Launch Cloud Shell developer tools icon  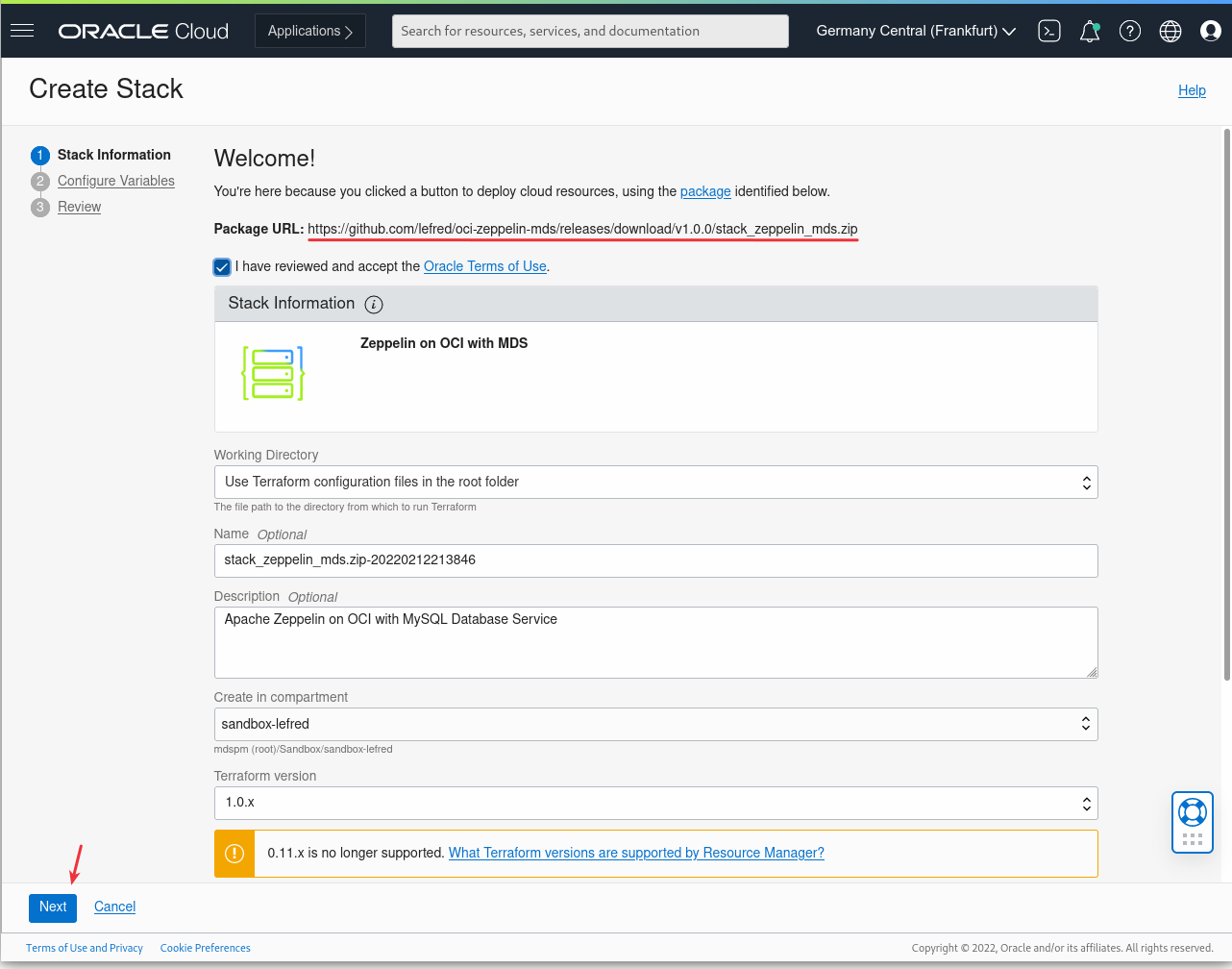1049,31
